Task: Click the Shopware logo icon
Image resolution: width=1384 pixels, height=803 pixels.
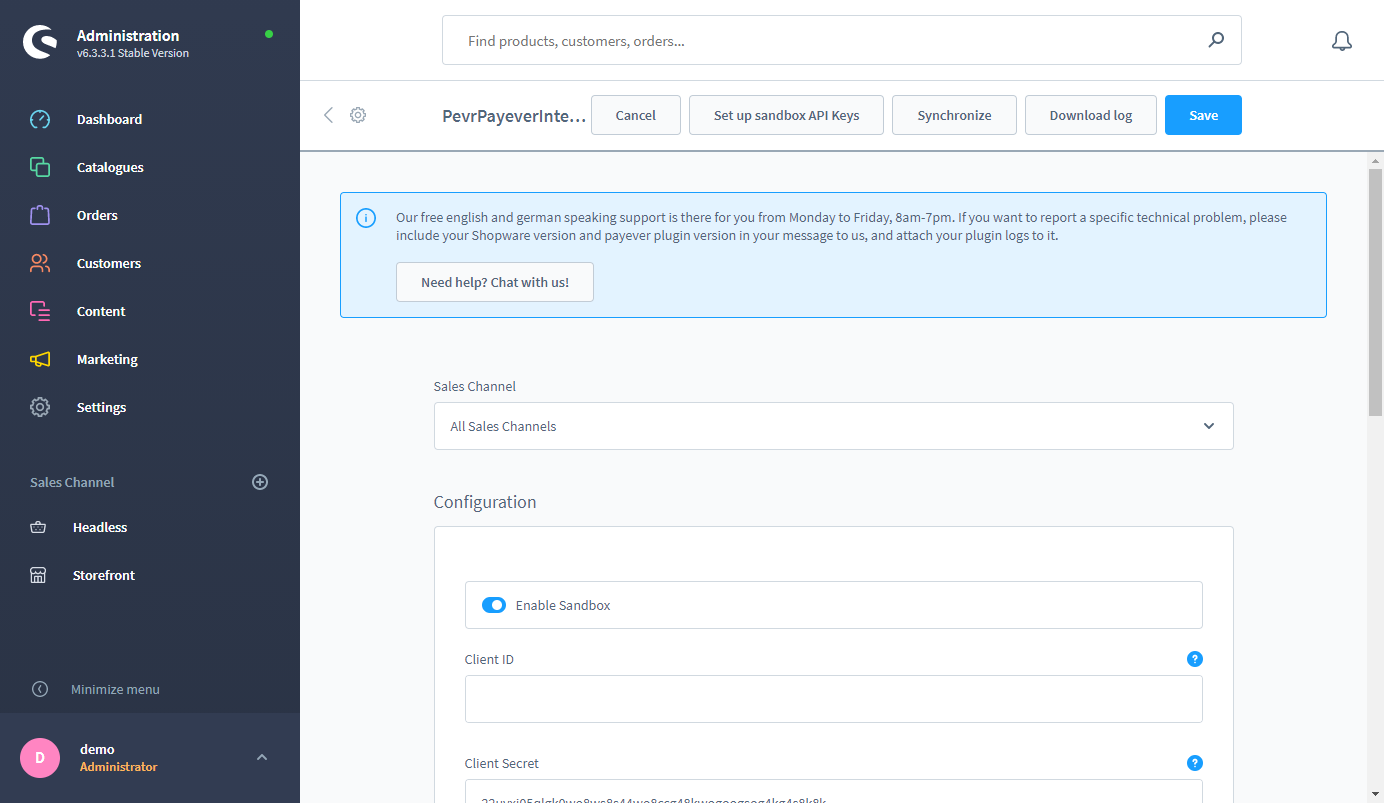Action: coord(40,42)
